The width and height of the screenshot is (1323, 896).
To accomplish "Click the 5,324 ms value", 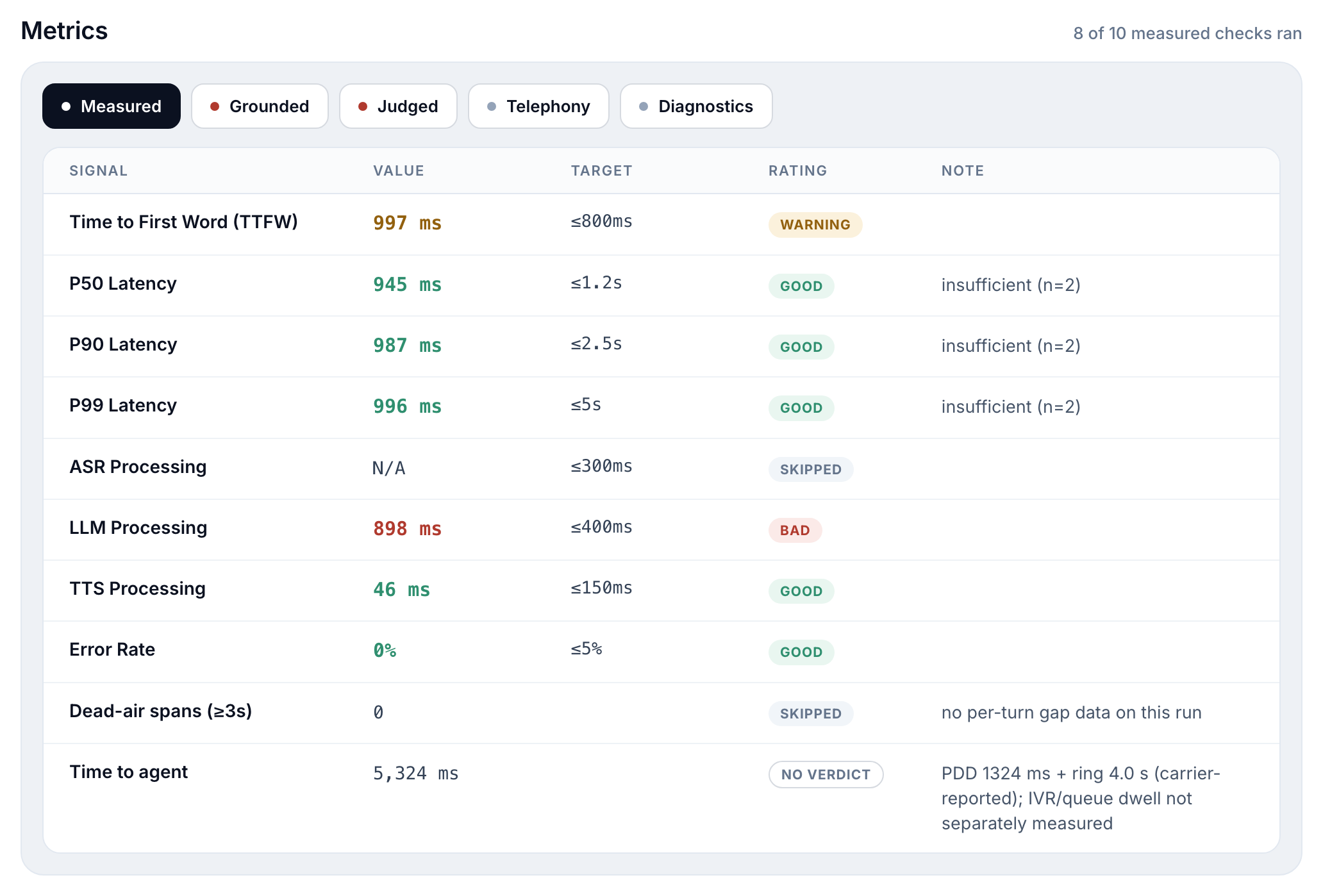I will click(415, 774).
